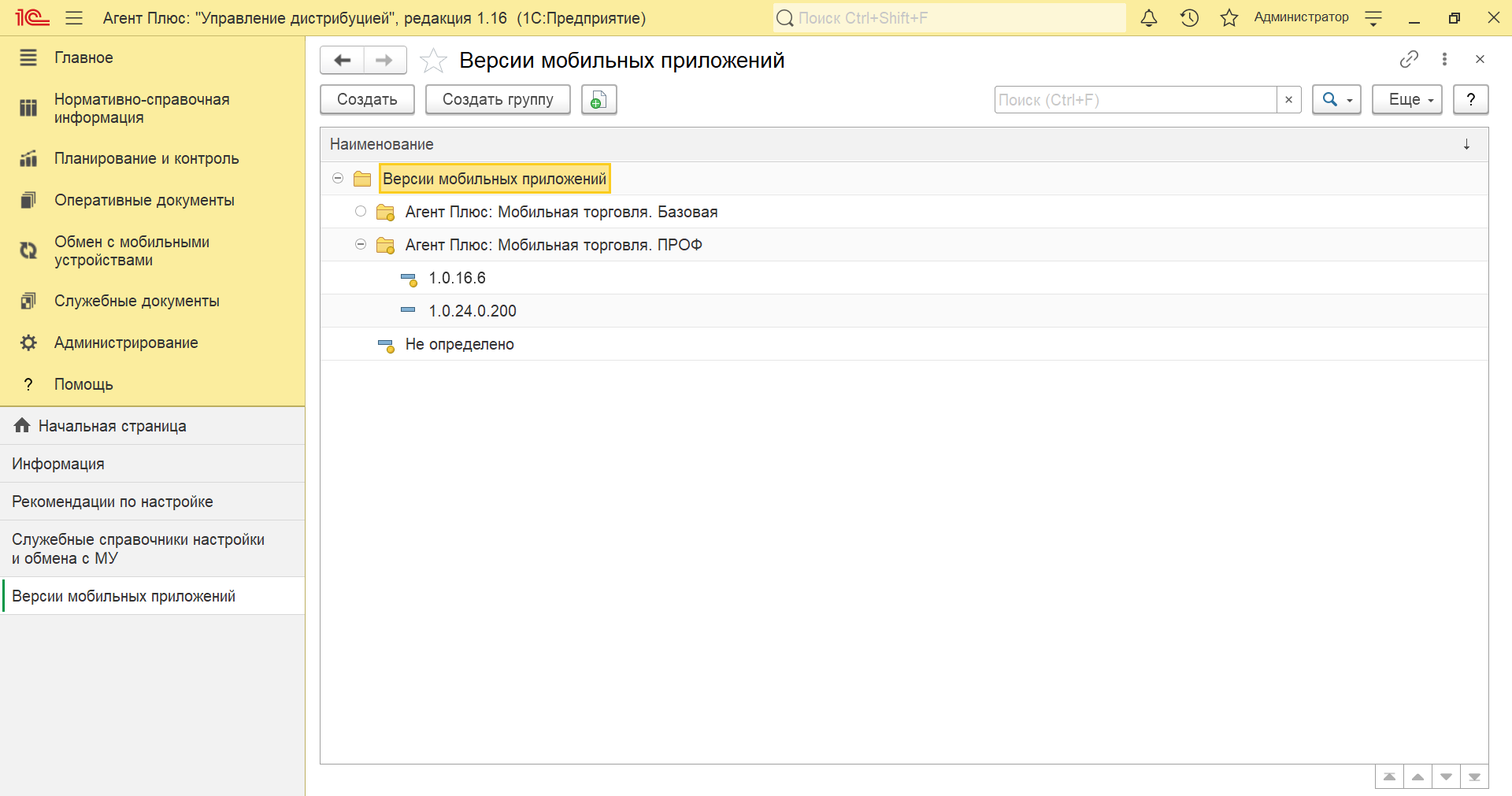
Task: Open Нормативно-справочная информация section
Action: [153, 109]
